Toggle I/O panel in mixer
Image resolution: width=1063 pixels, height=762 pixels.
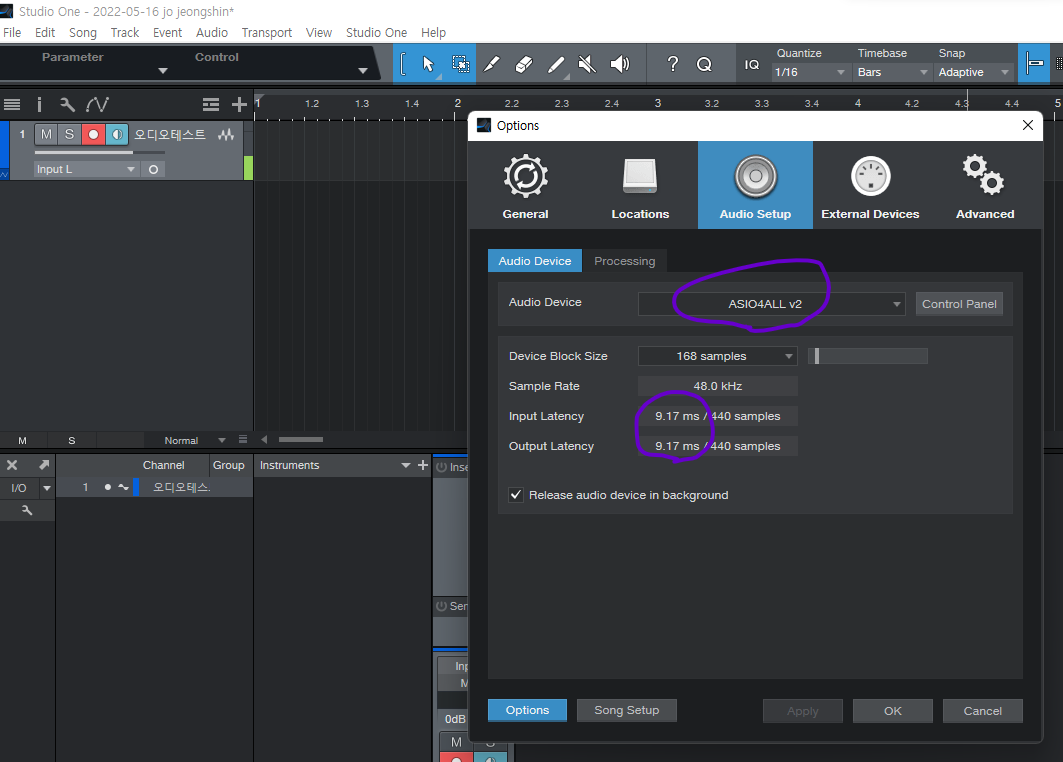pos(19,488)
